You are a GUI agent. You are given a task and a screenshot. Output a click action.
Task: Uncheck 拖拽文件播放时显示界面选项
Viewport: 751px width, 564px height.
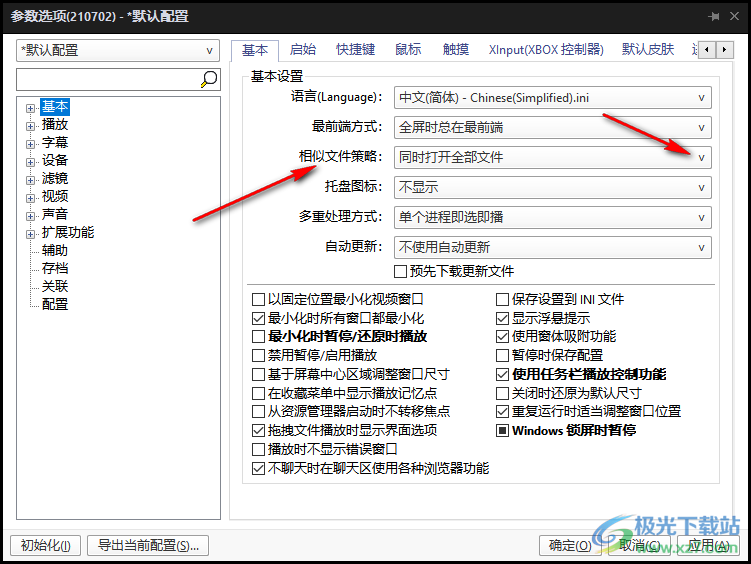click(258, 430)
